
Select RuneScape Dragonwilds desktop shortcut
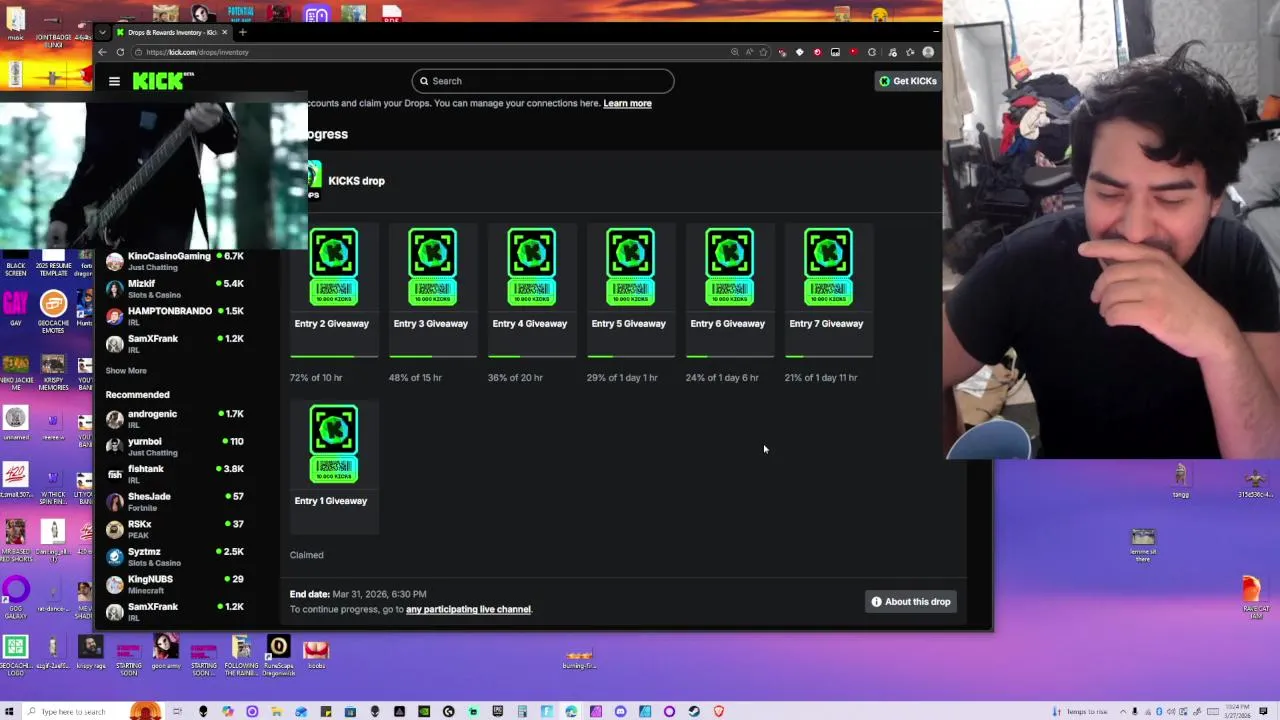coord(278,656)
